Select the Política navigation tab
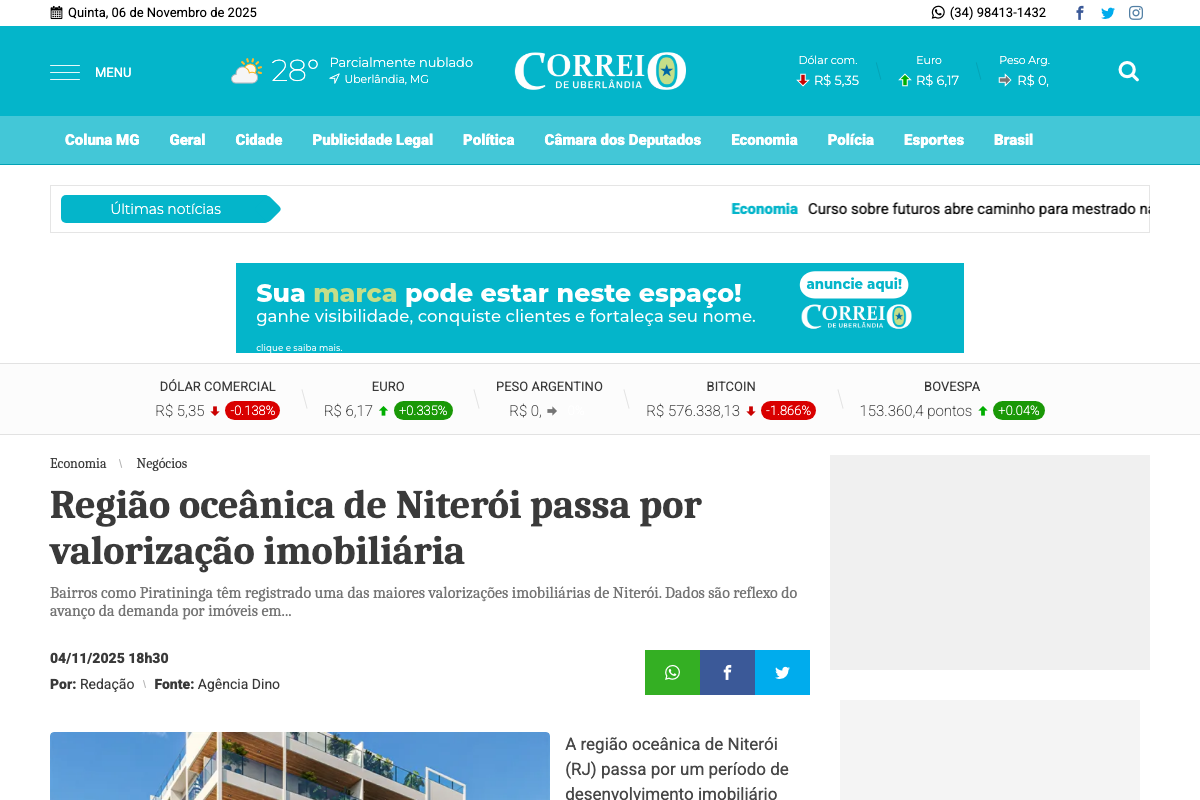1200x800 pixels. (x=488, y=140)
